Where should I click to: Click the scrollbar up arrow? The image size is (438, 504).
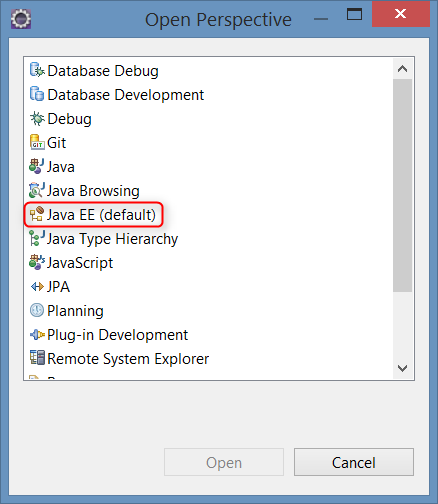coord(402,69)
